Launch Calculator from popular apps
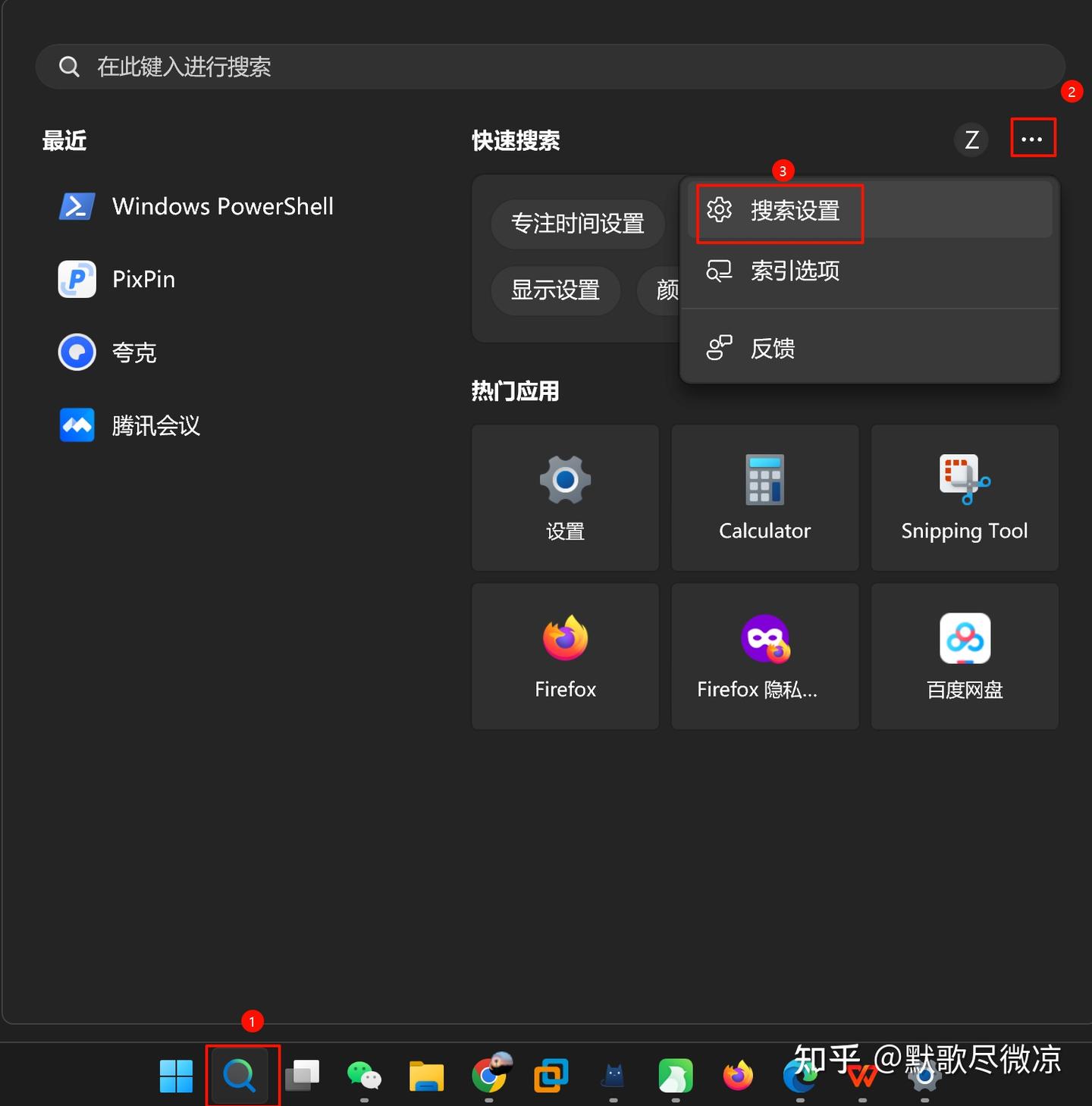Viewport: 1092px width, 1106px height. tap(764, 497)
